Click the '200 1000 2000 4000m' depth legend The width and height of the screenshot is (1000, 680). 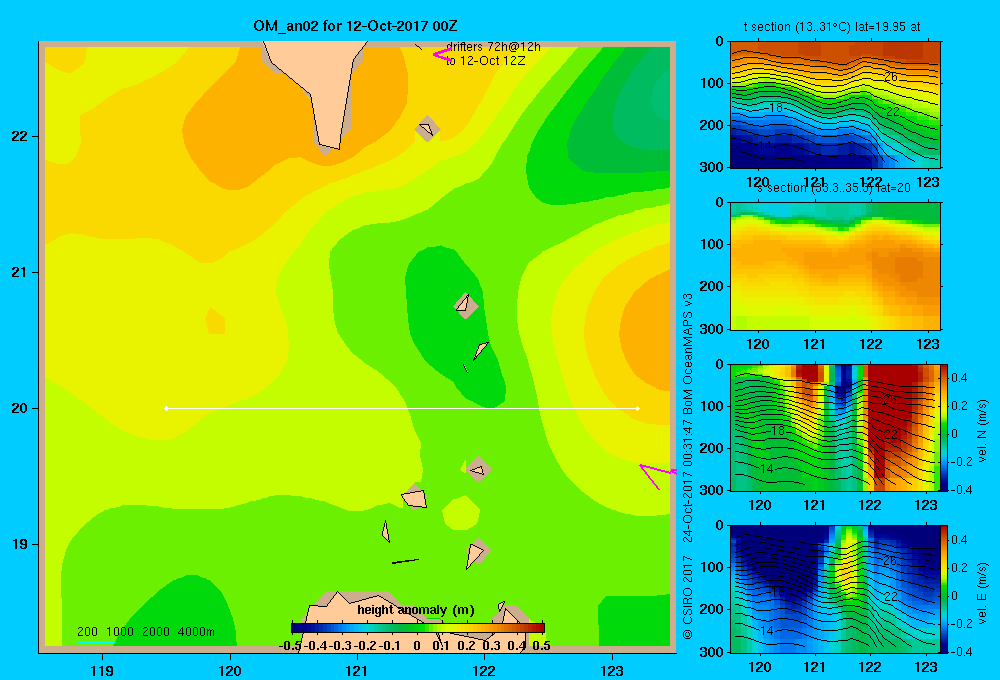pyautogui.click(x=145, y=632)
